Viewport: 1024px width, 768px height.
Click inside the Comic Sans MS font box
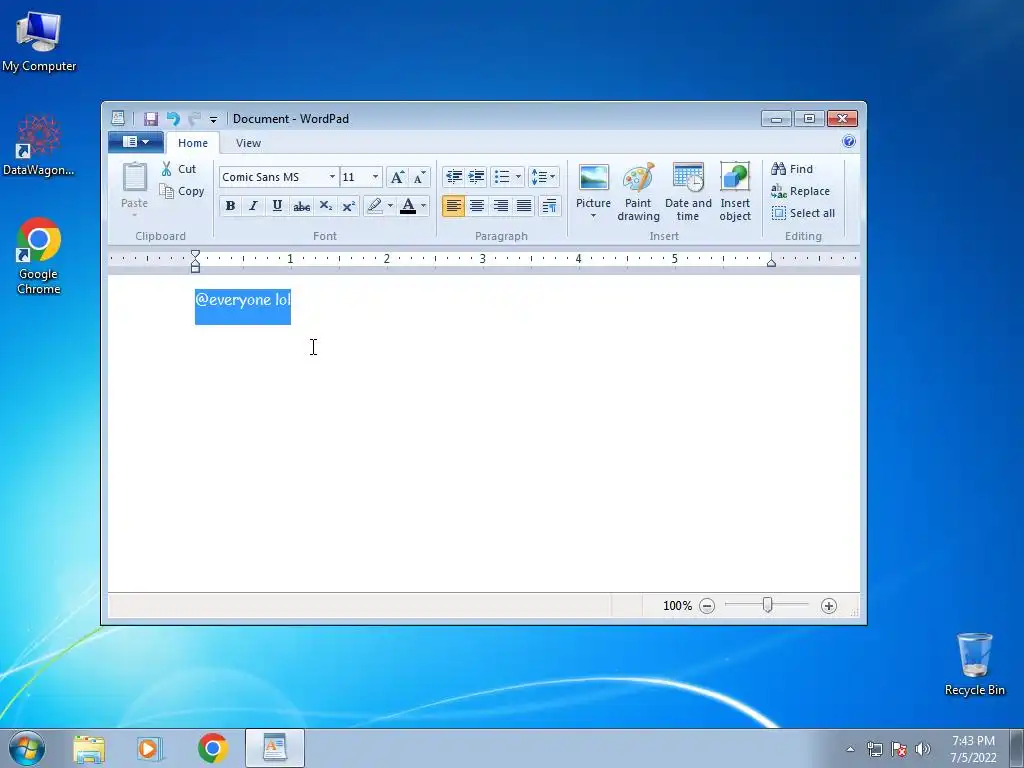(x=273, y=177)
